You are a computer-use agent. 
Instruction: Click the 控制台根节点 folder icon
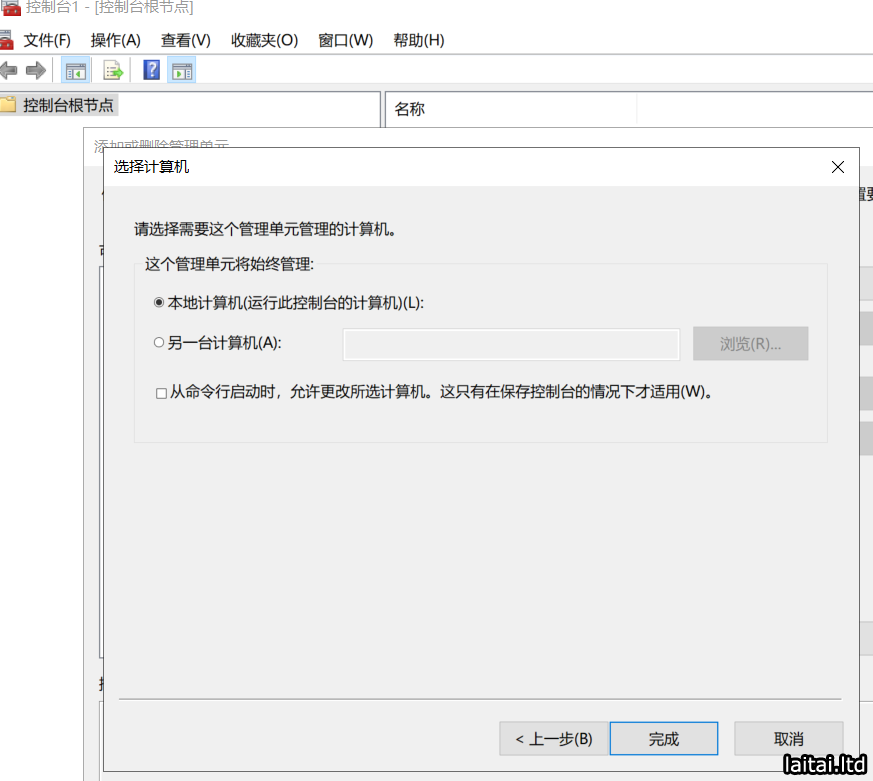9,105
